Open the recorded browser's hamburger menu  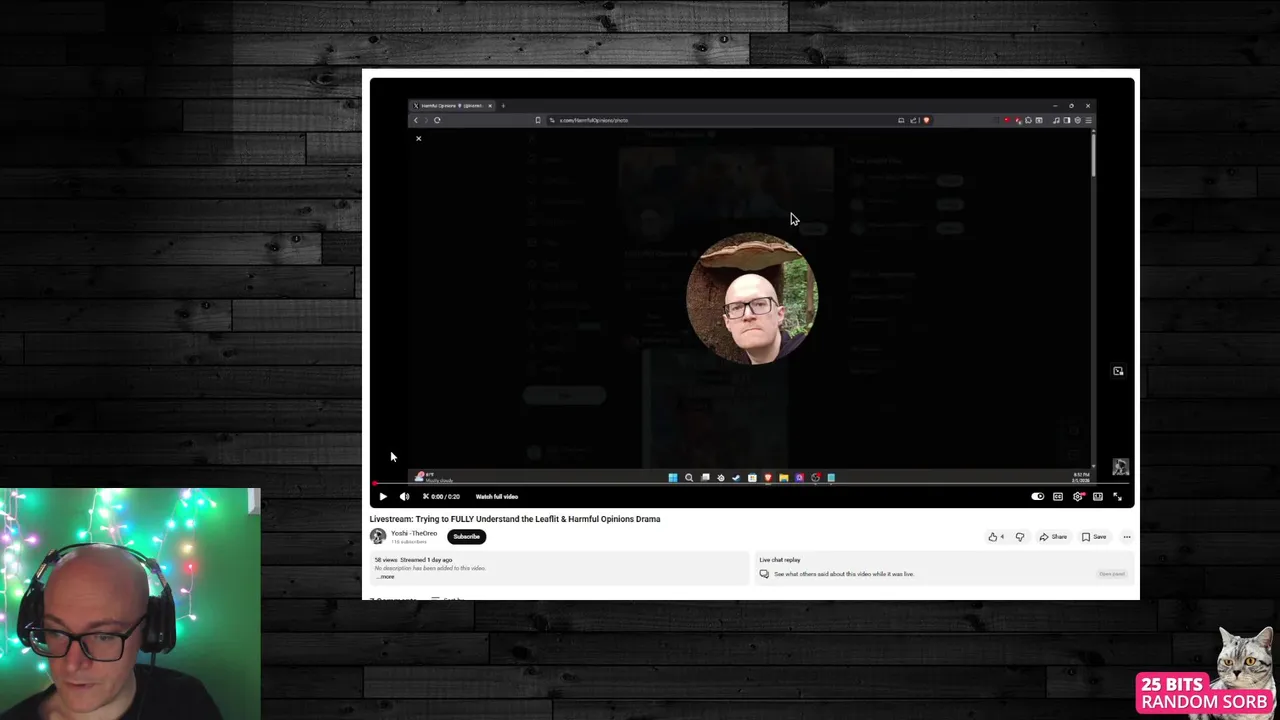tap(1088, 120)
